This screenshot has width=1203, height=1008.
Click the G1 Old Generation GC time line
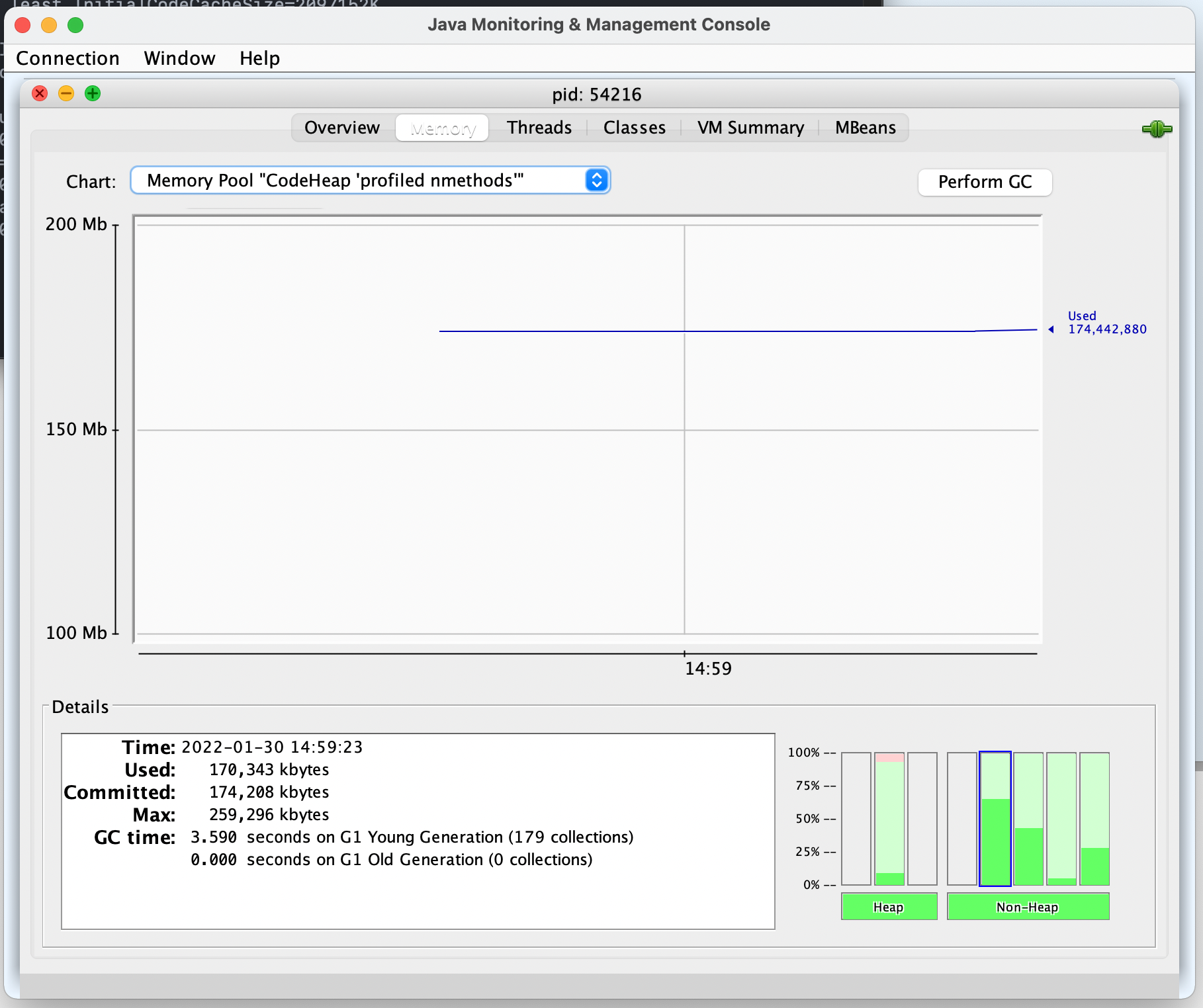click(x=392, y=860)
